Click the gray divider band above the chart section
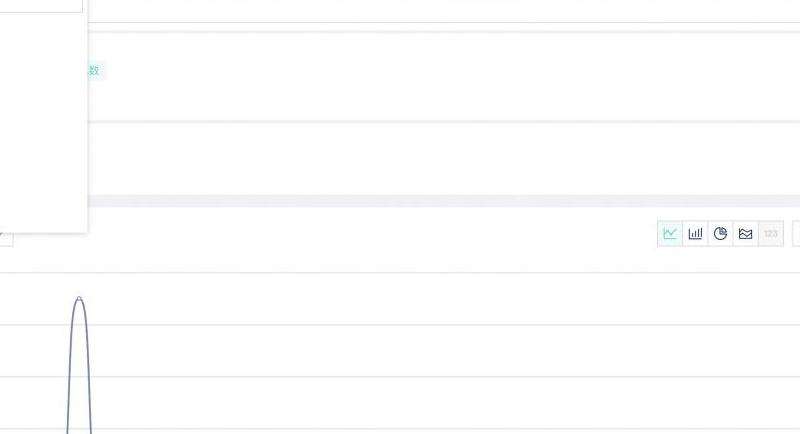This screenshot has width=800, height=434. 440,201
